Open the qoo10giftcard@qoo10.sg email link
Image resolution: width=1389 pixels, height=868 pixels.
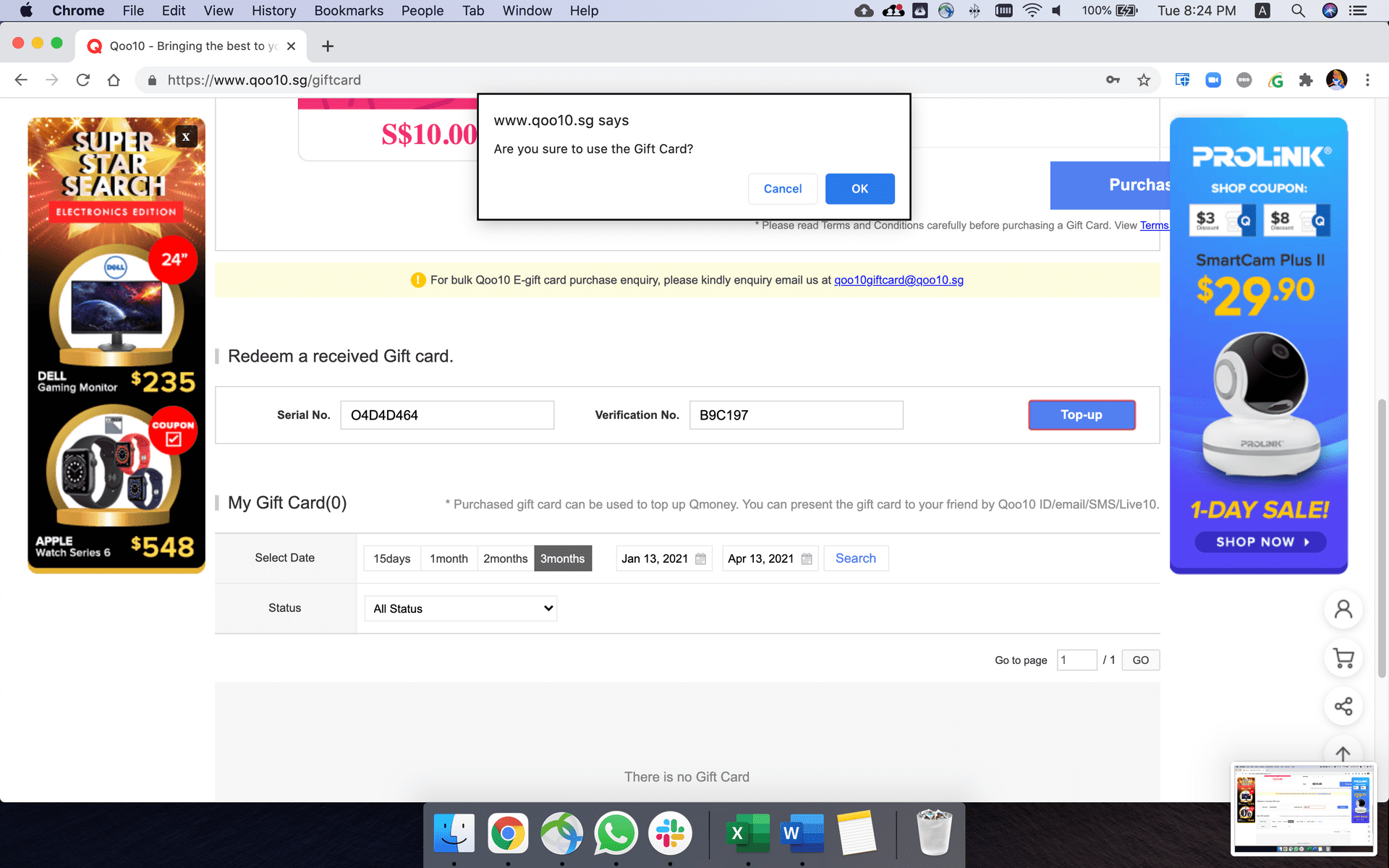[899, 280]
